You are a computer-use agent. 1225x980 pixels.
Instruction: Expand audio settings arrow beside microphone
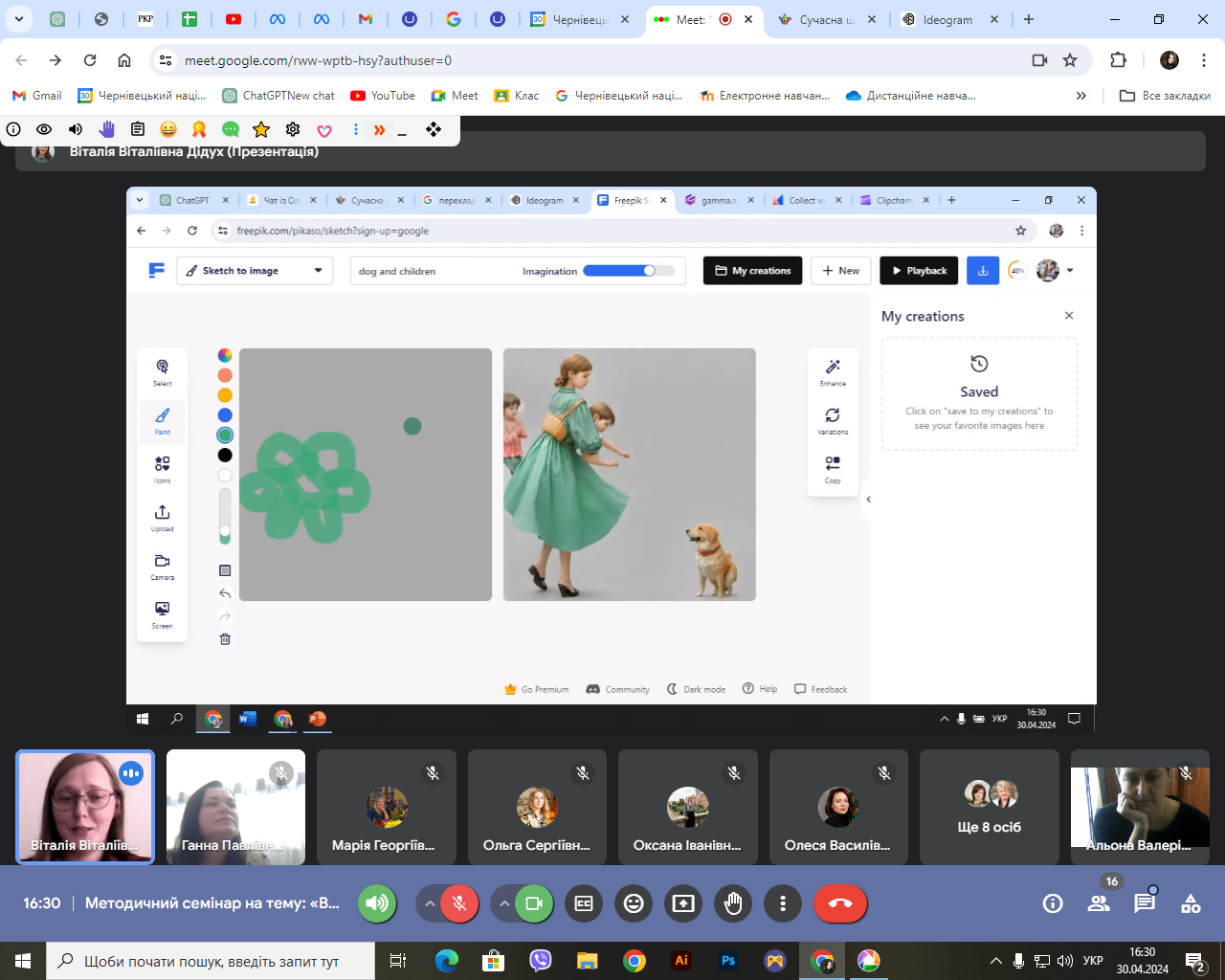(430, 903)
